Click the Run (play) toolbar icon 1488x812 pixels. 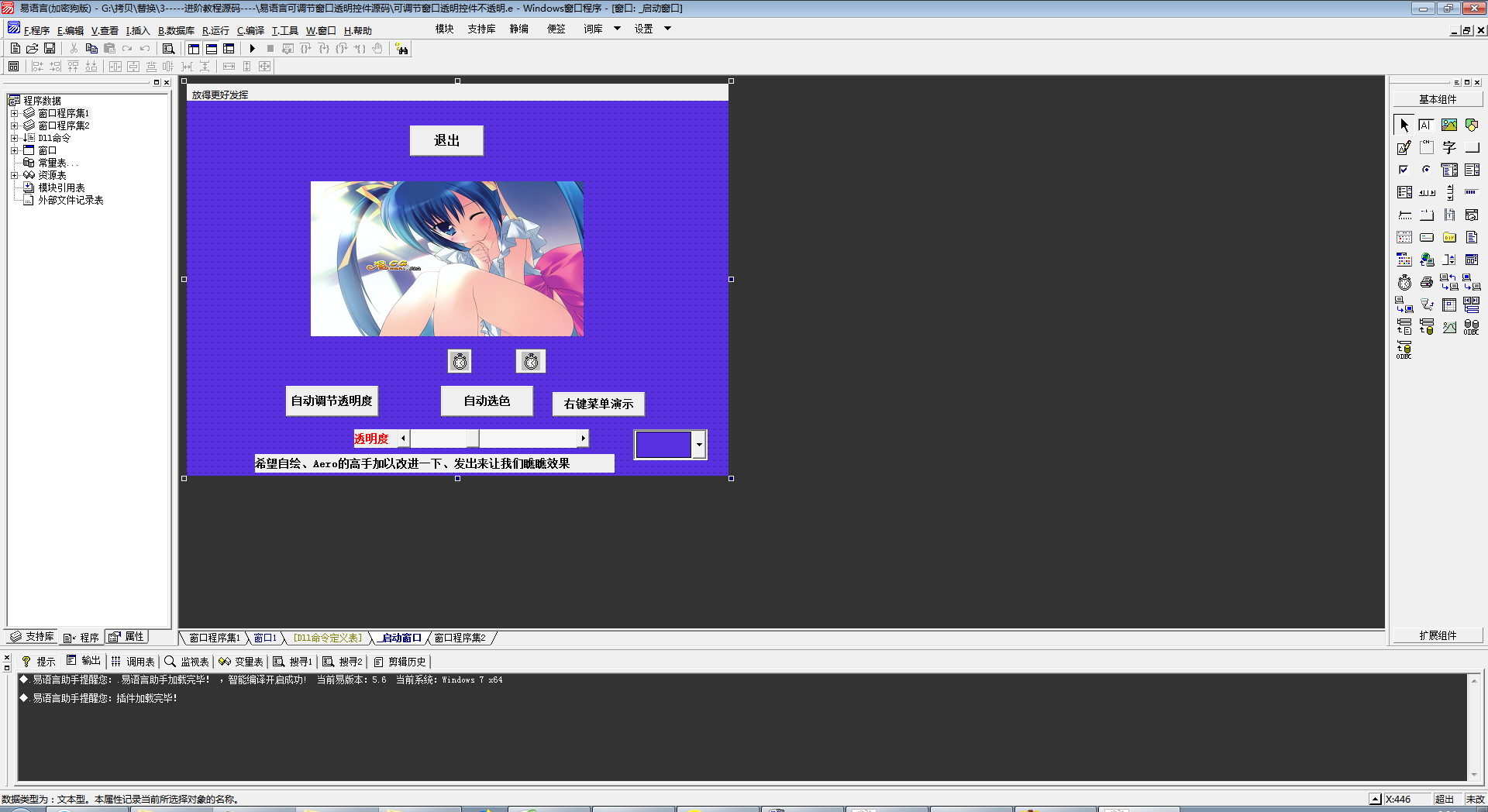(x=252, y=48)
